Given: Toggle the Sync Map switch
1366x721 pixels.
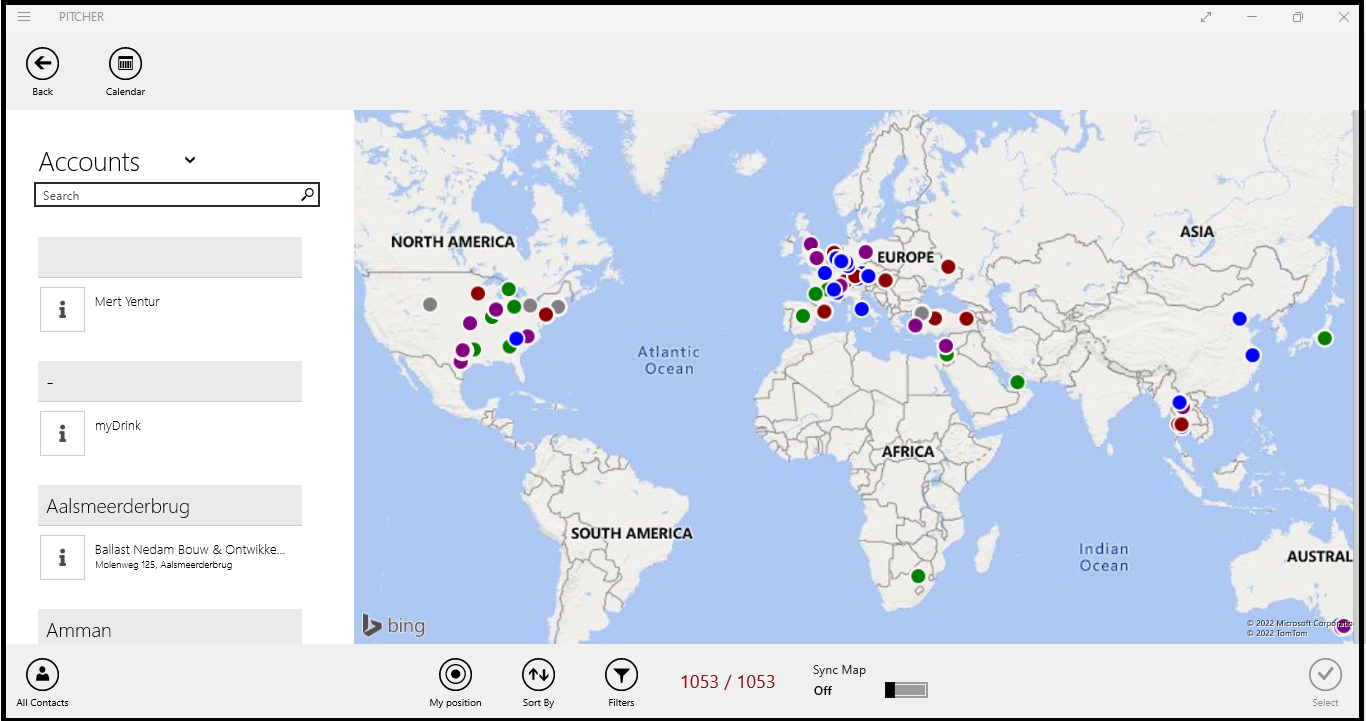Looking at the screenshot, I should [x=906, y=690].
